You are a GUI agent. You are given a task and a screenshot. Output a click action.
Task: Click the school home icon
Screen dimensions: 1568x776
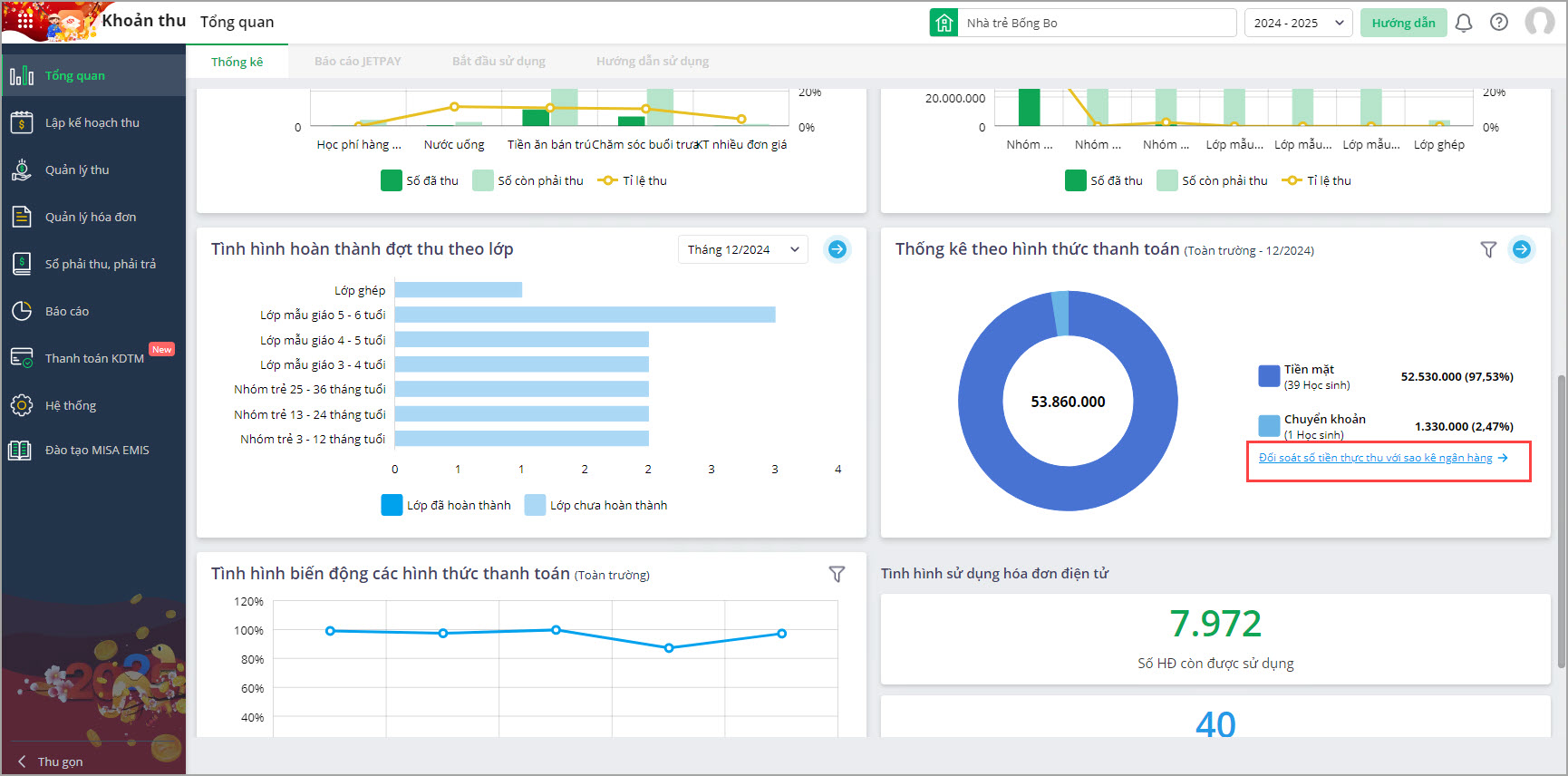click(944, 23)
